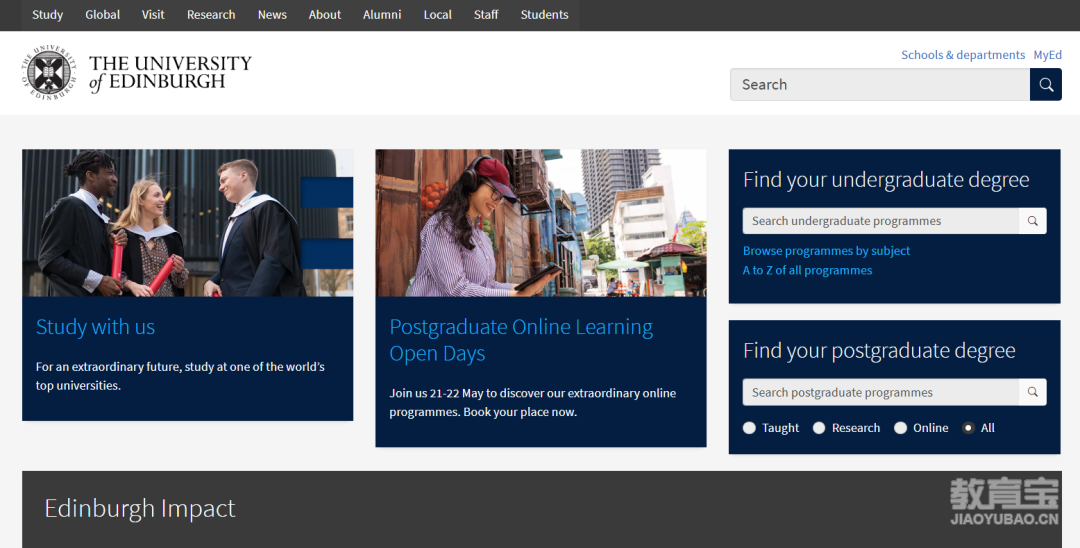
Task: Select the Research radio button
Action: 819,428
